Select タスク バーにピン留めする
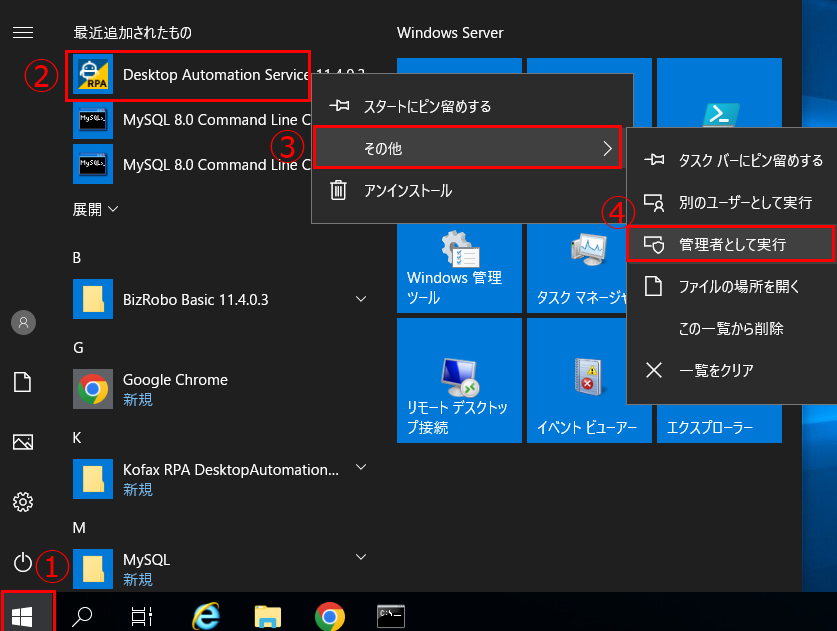Viewport: 837px width, 631px height. (732, 160)
